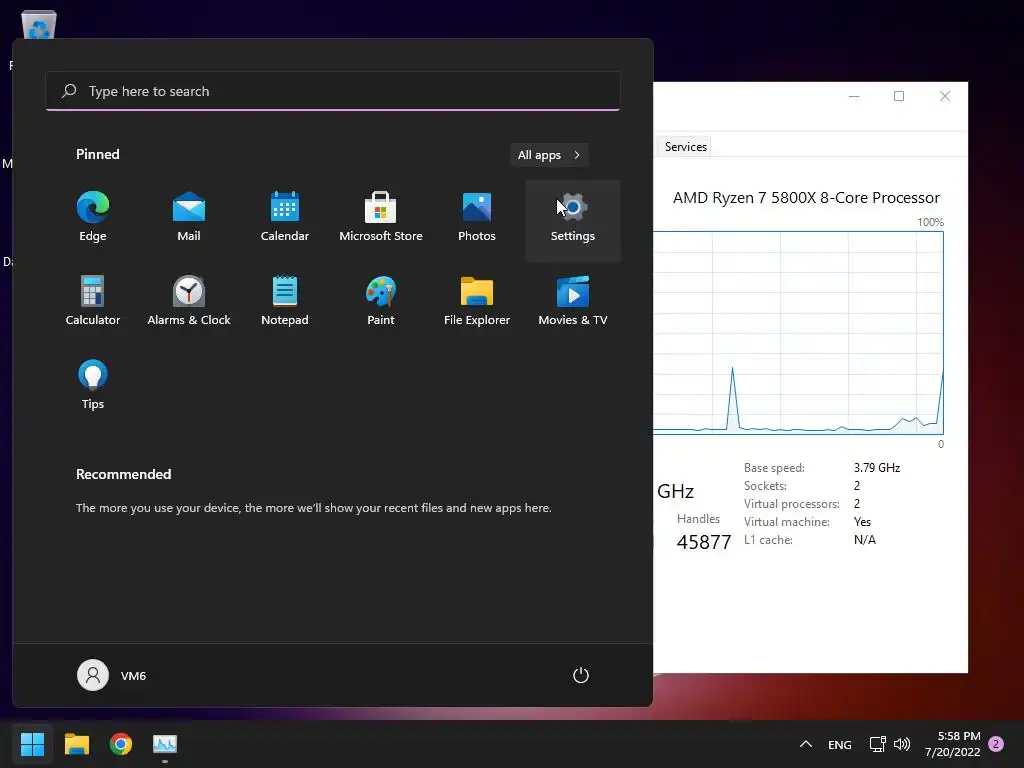Click the Virtual machine Yes value

coord(862,522)
